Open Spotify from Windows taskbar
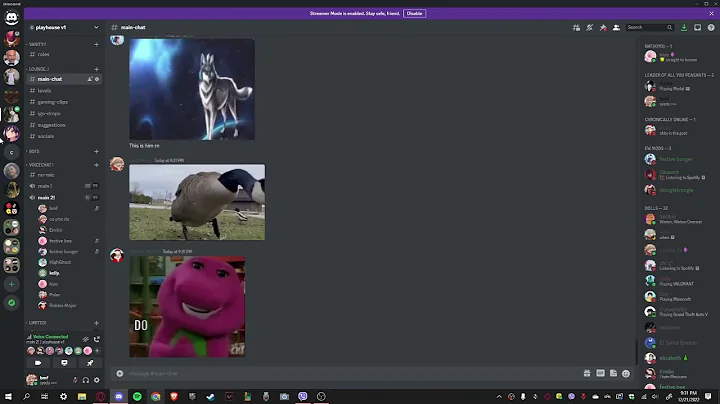 pos(137,396)
